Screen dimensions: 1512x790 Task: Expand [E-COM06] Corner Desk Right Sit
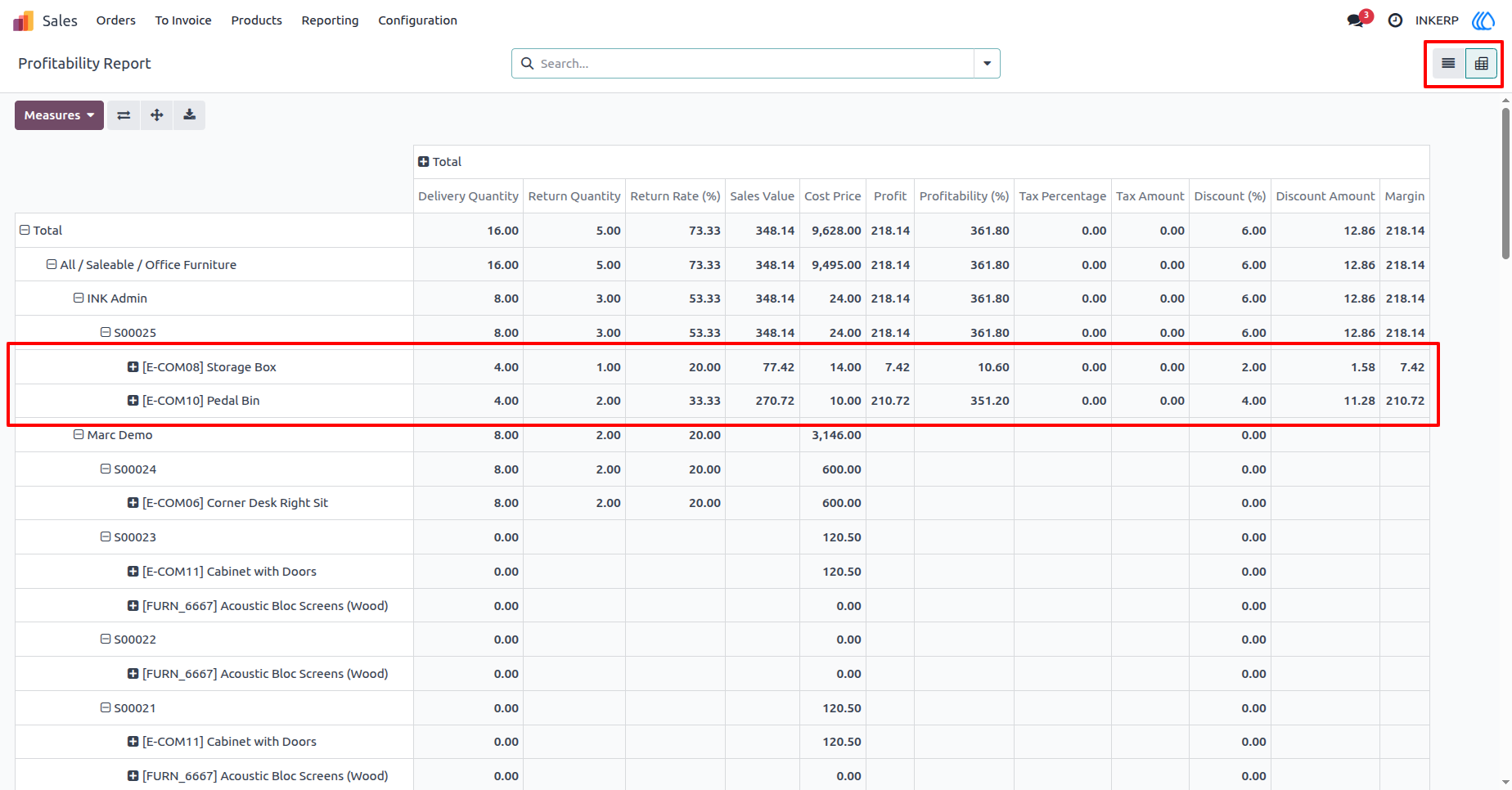(x=133, y=503)
